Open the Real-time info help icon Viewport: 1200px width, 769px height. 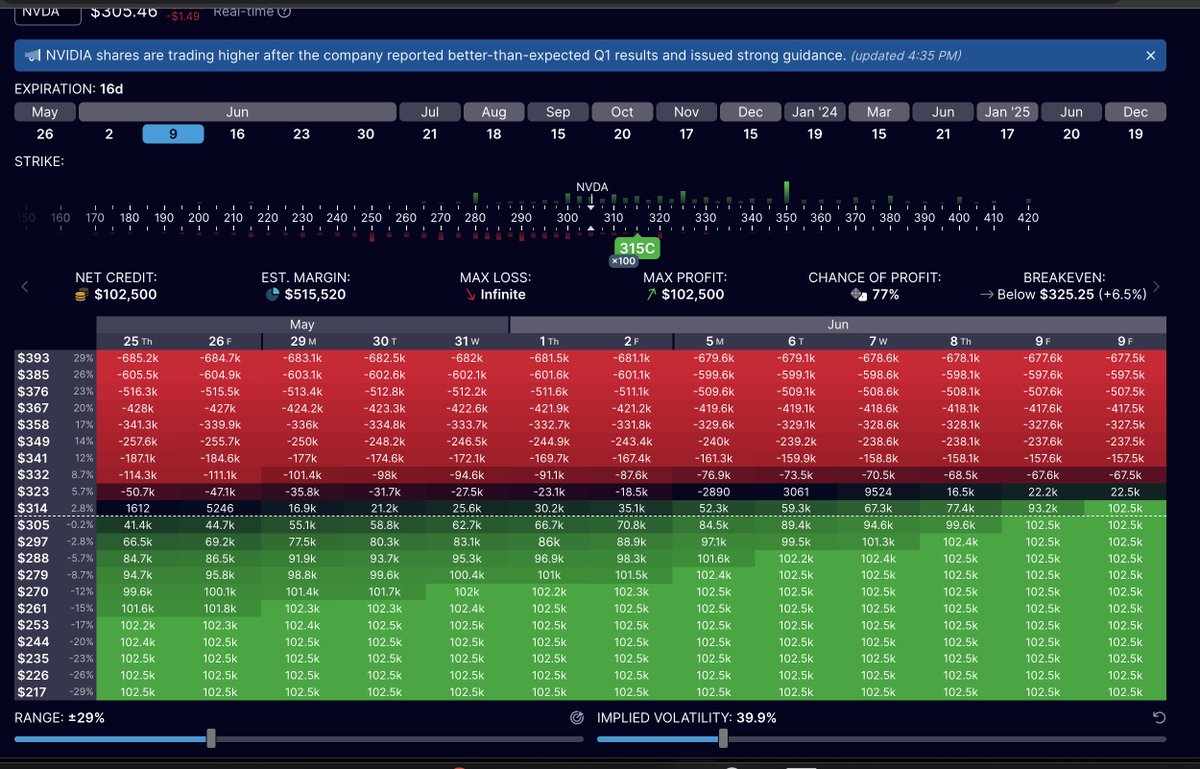click(x=285, y=12)
